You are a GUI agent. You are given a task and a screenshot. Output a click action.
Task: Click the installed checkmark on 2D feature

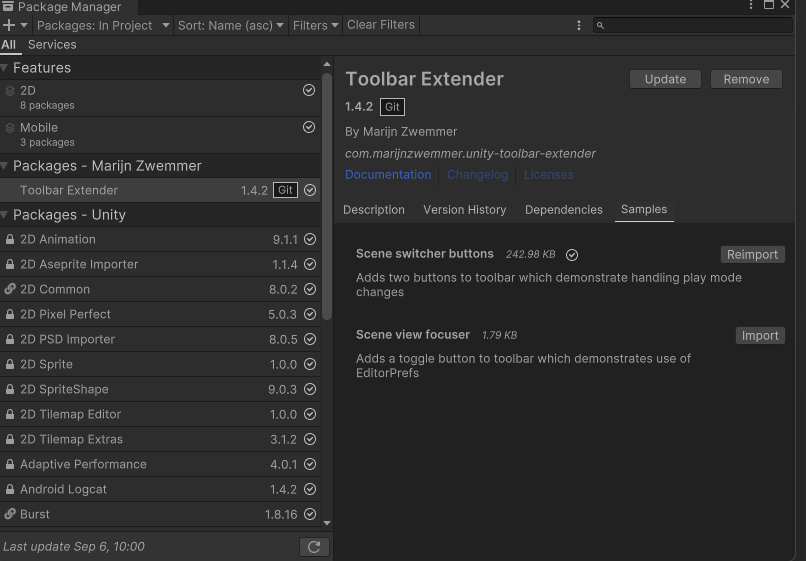click(x=308, y=91)
